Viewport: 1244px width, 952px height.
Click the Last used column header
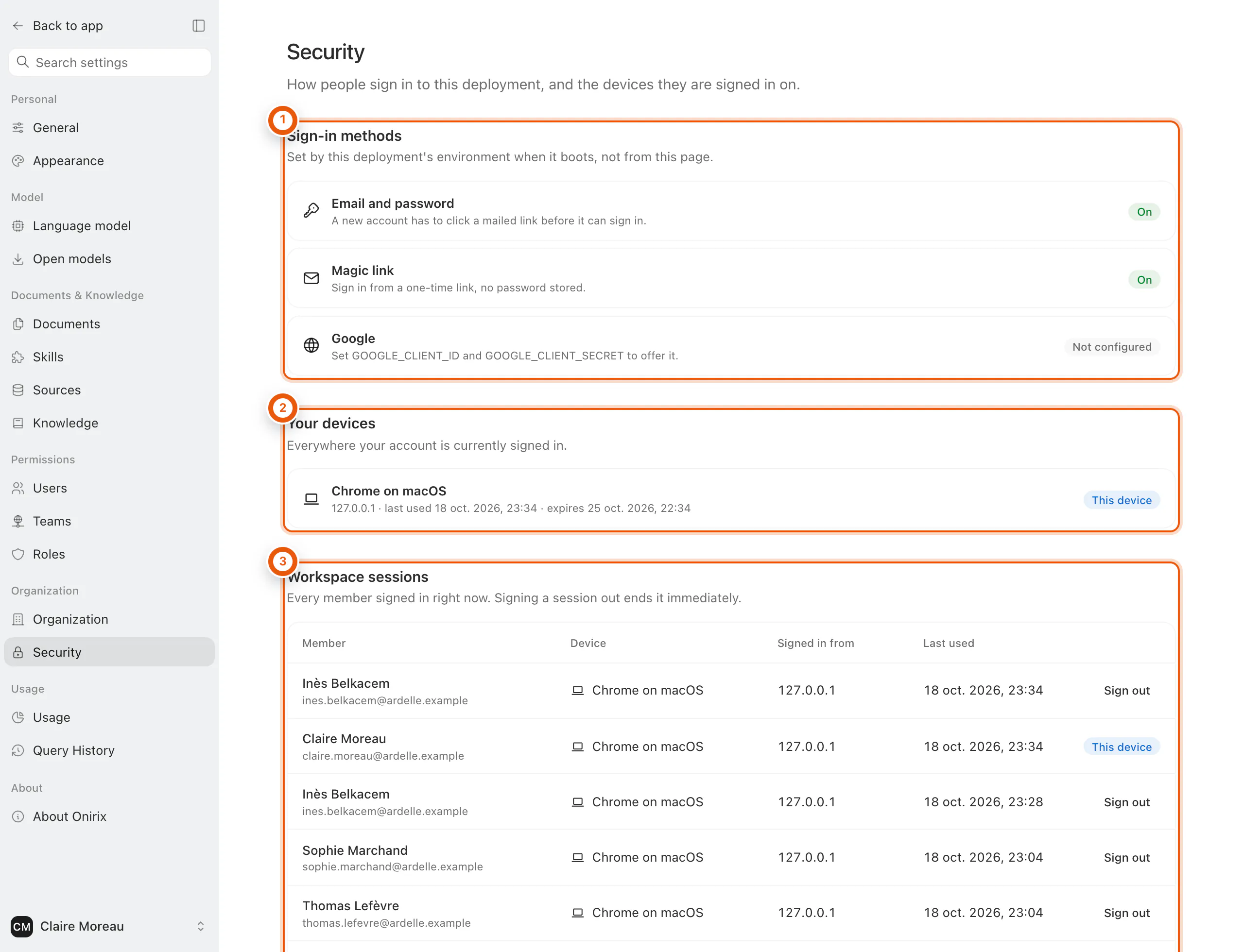click(949, 643)
